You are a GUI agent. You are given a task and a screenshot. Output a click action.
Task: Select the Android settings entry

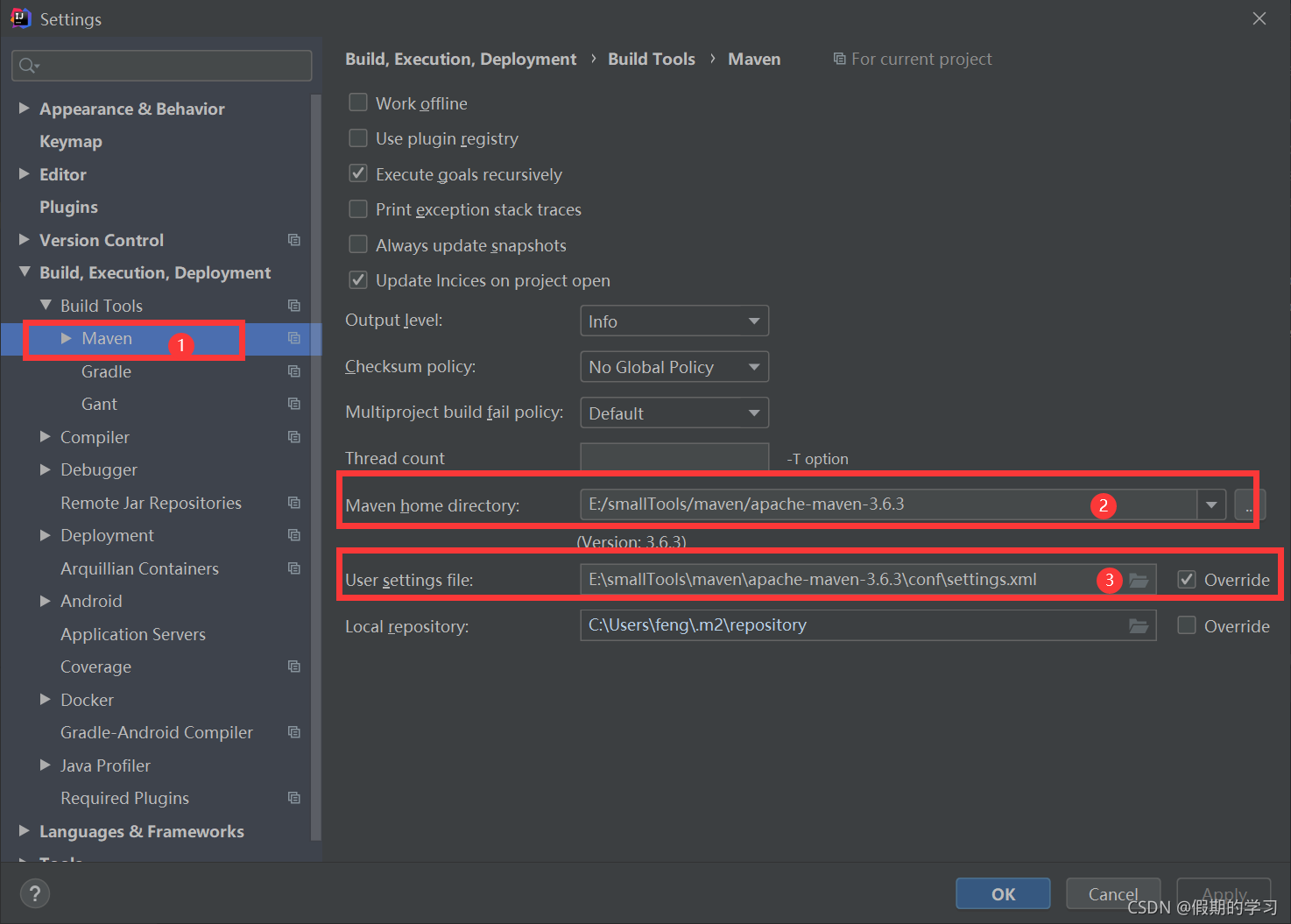click(91, 601)
